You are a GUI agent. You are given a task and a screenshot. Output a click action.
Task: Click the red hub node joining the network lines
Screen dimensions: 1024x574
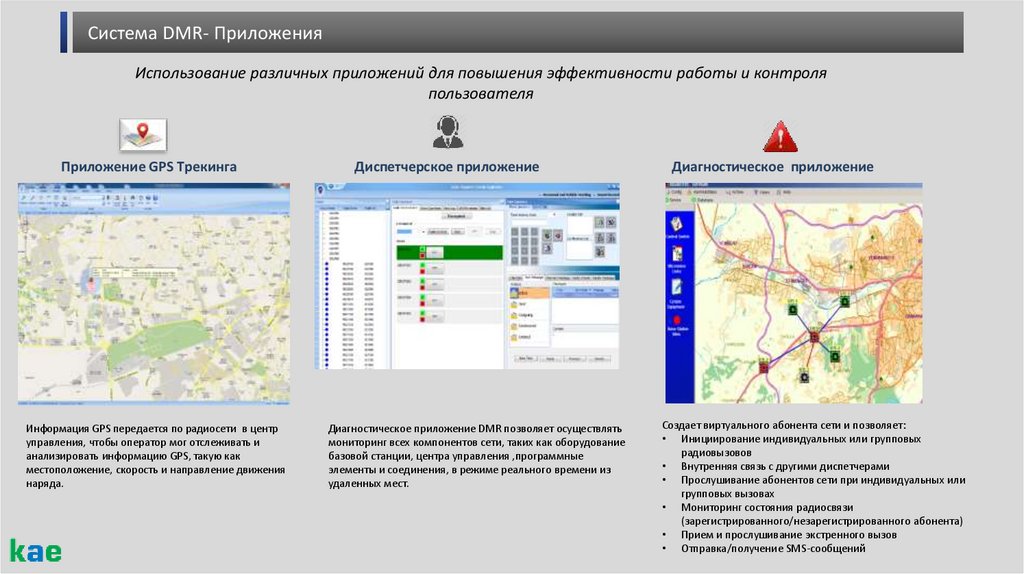(814, 336)
